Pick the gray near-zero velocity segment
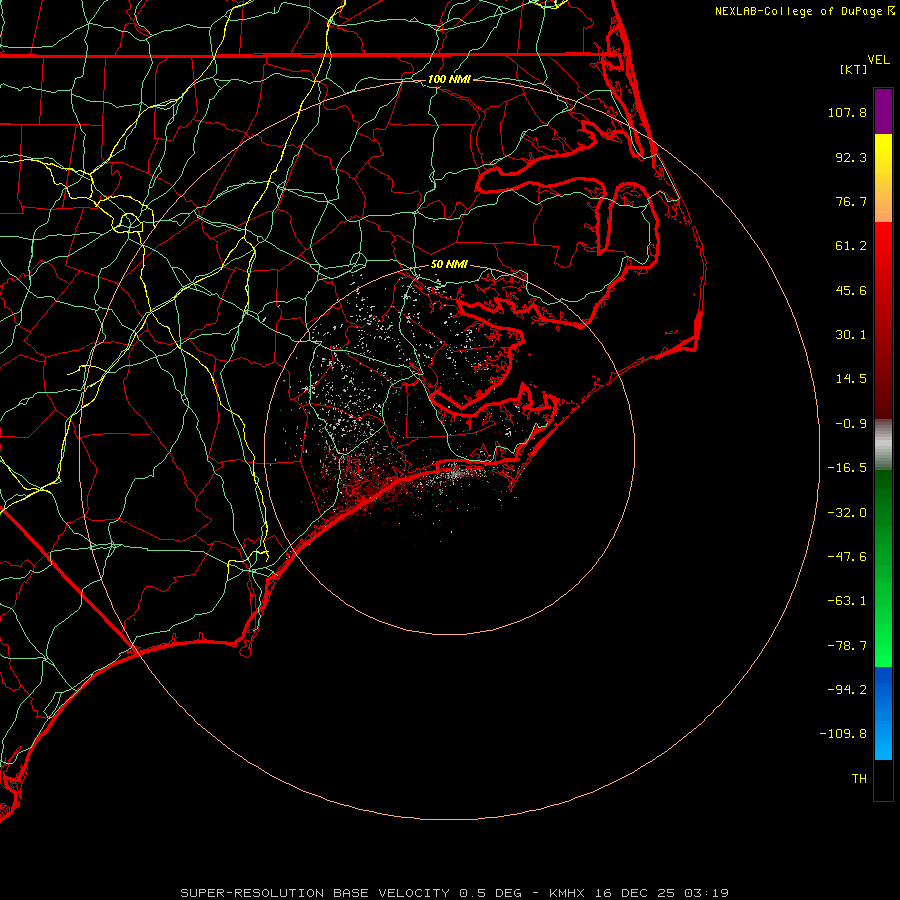The image size is (900, 900). [x=883, y=445]
